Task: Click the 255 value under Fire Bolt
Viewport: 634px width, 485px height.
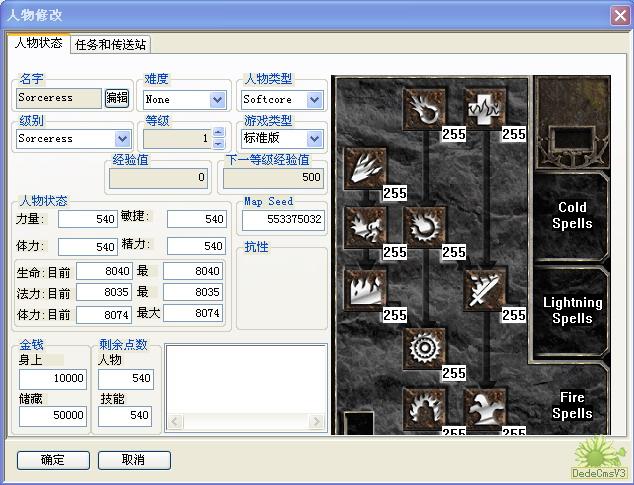Action: (454, 134)
